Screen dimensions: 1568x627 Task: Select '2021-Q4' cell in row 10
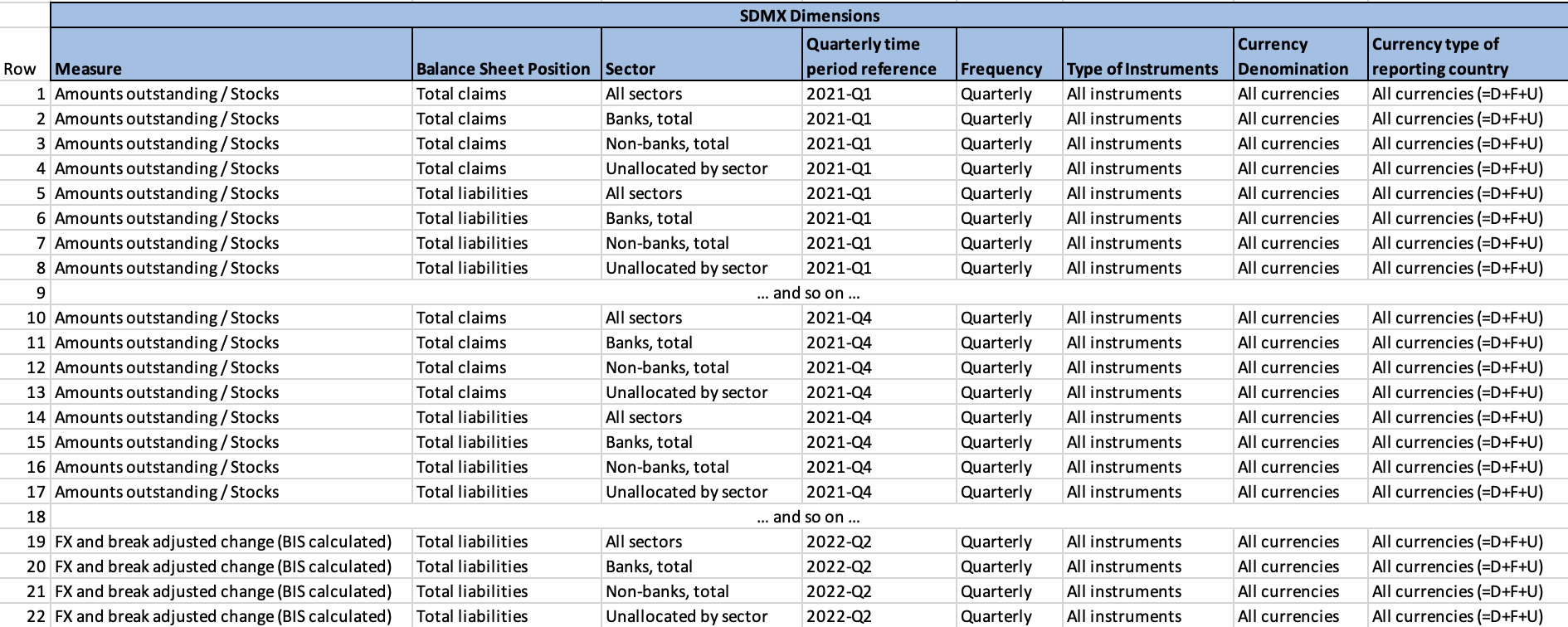[x=839, y=318]
